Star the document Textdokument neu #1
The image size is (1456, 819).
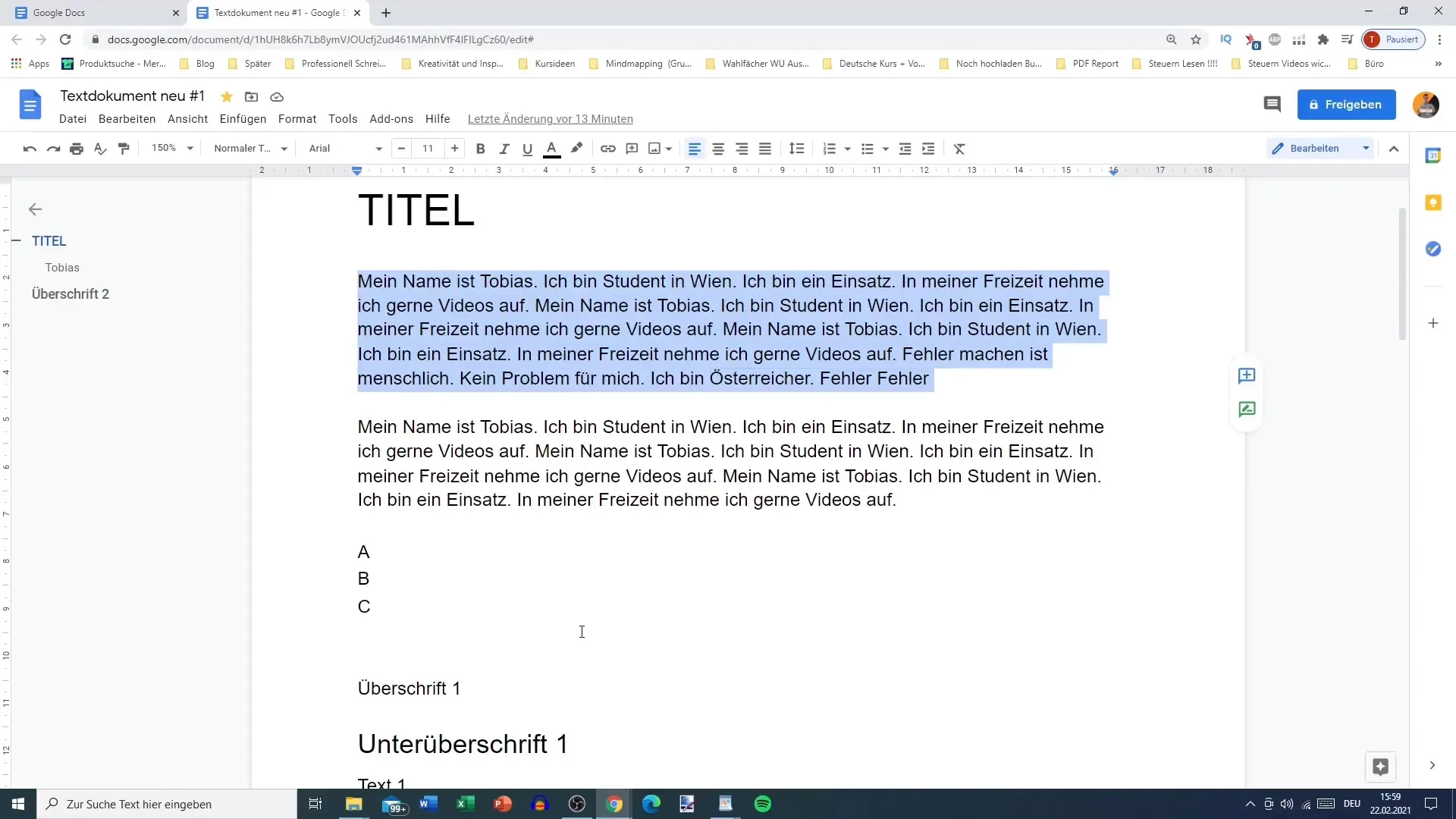pos(227,97)
